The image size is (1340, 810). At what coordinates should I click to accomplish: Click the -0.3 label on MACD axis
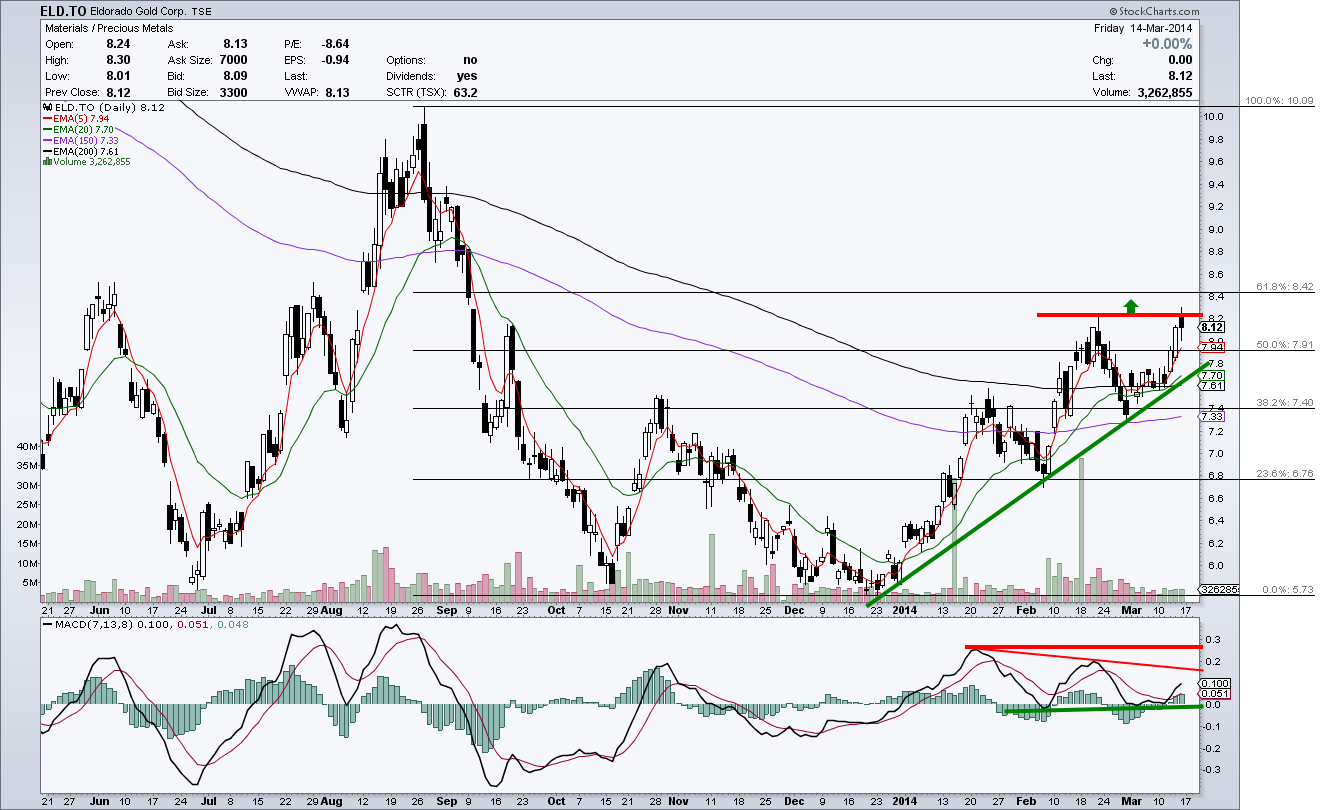click(1211, 770)
